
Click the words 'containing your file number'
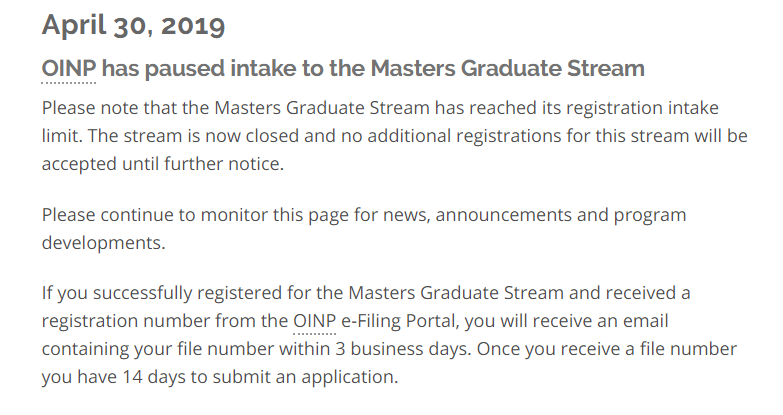pyautogui.click(x=158, y=349)
